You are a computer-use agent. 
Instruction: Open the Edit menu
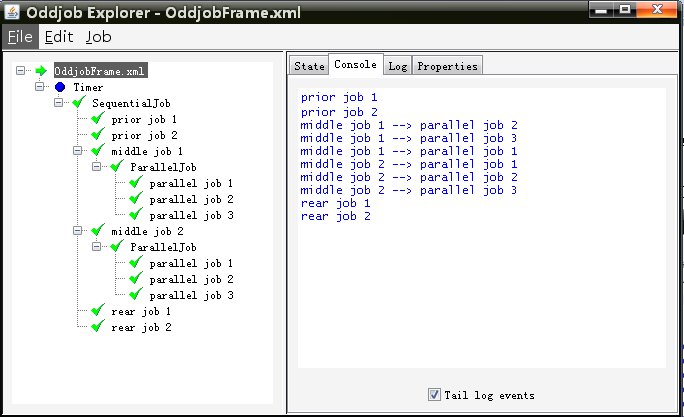coord(59,37)
